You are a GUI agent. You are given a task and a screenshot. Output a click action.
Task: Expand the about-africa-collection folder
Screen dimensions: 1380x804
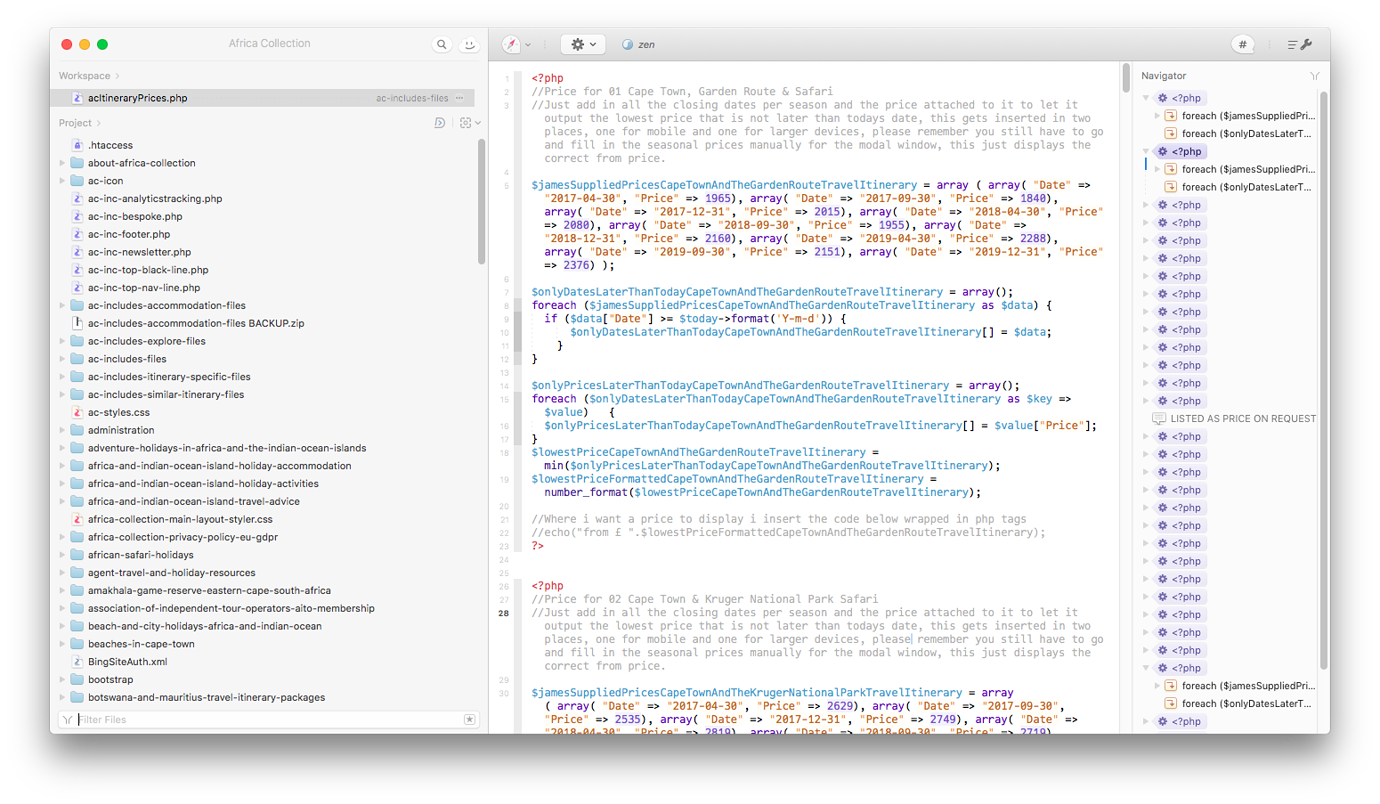(62, 163)
